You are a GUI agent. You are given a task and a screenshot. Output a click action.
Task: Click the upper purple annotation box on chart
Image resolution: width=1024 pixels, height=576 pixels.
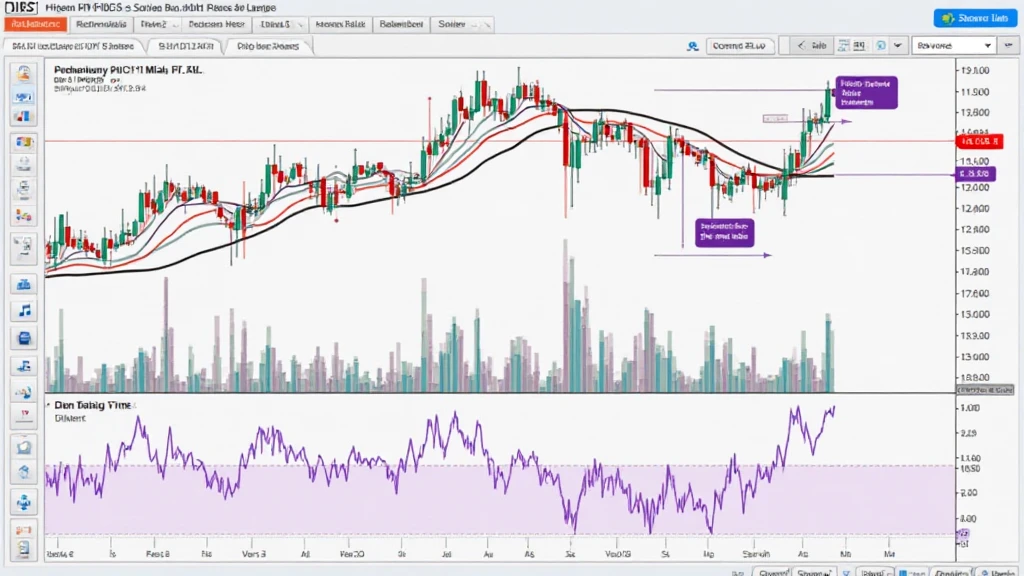[x=866, y=91]
